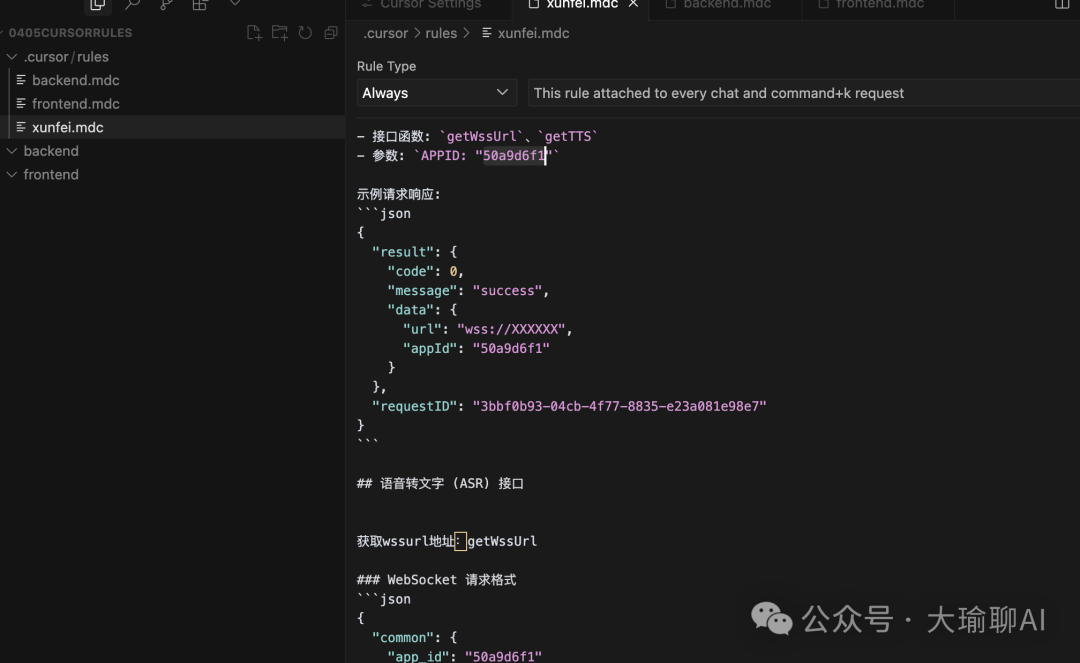Expand the backend folder chevron
Image resolution: width=1080 pixels, height=663 pixels.
pos(12,151)
